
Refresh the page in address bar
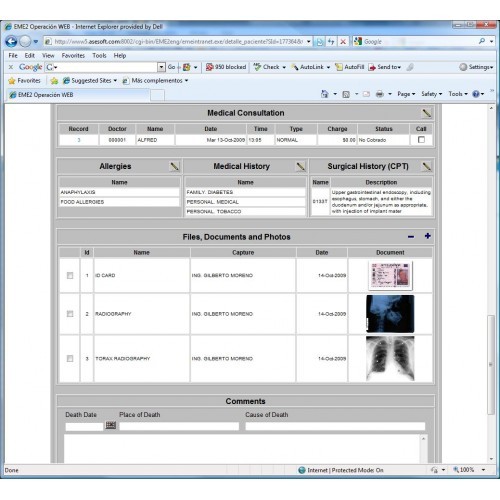coord(331,42)
